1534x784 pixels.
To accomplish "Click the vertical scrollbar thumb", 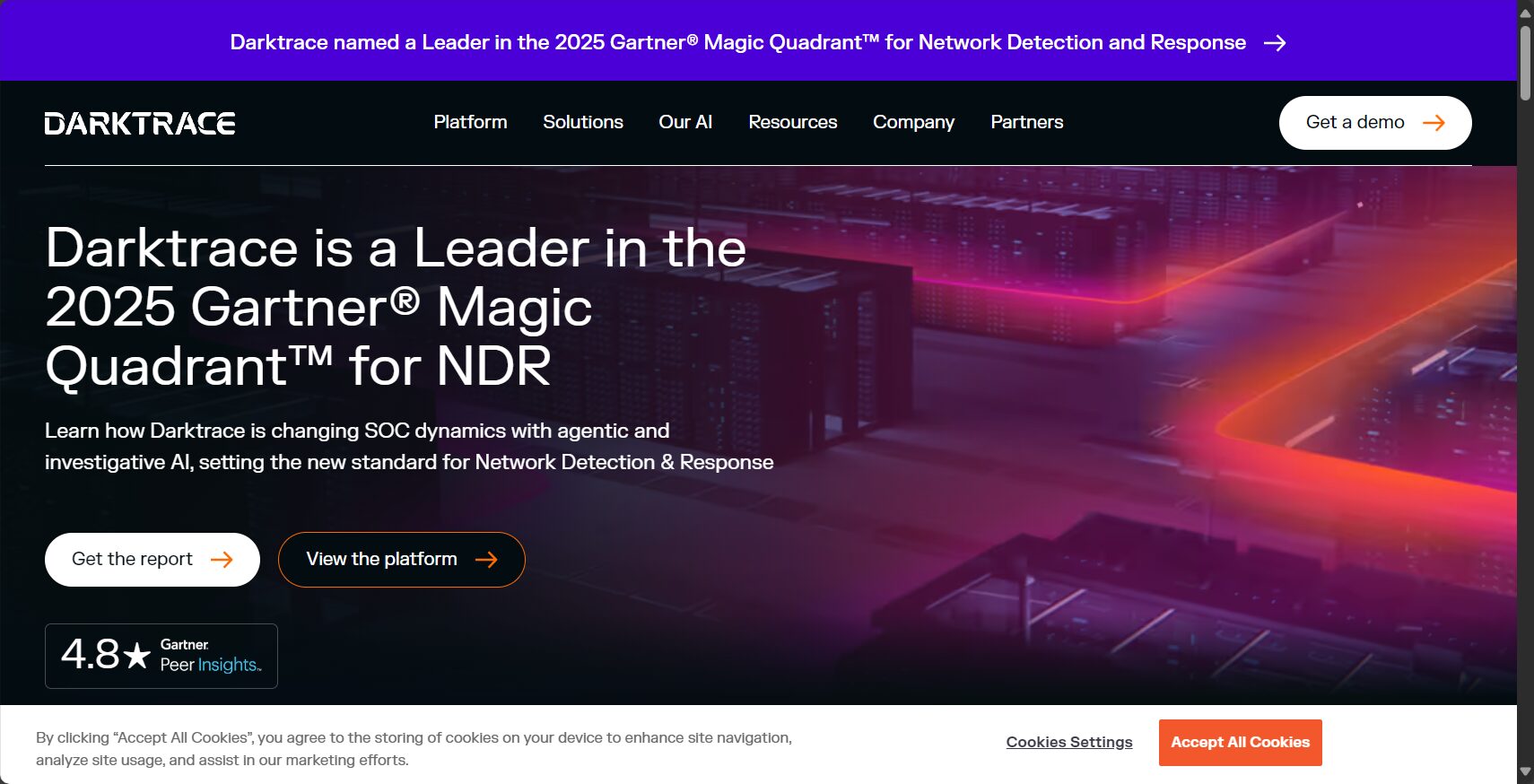I will (1525, 63).
